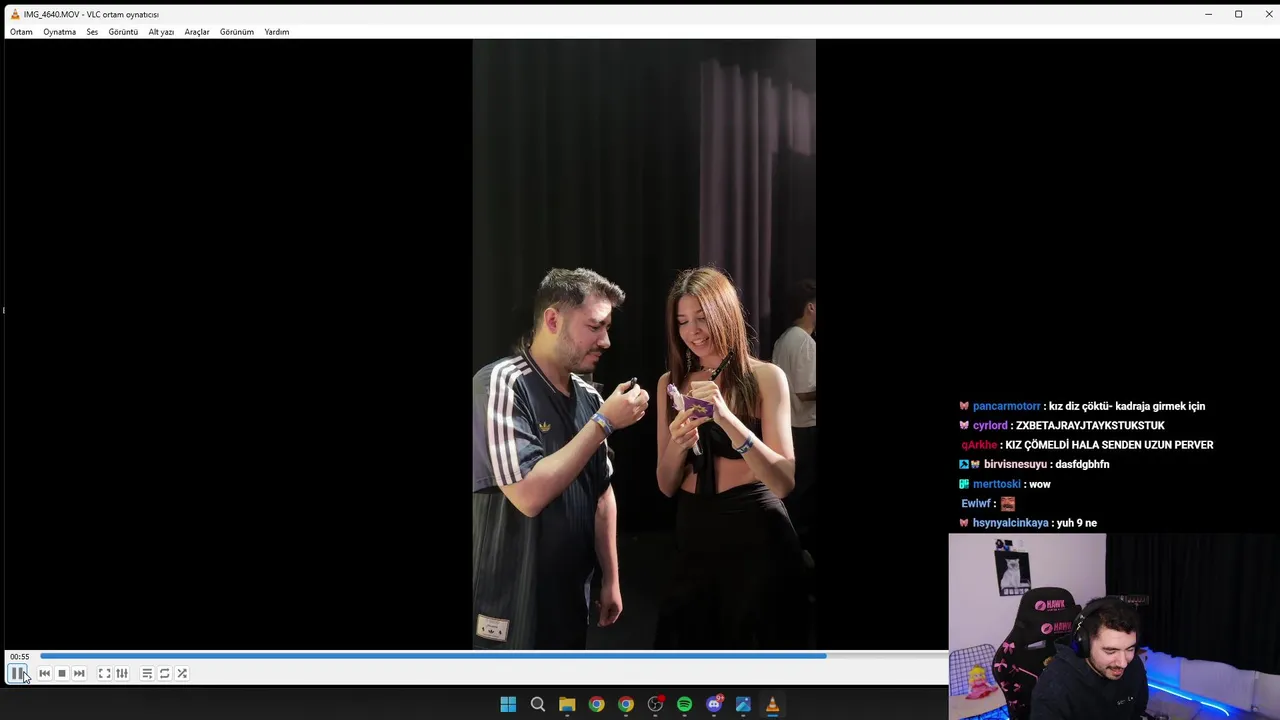
Task: Open the extended settings and effects panel
Action: [x=122, y=673]
